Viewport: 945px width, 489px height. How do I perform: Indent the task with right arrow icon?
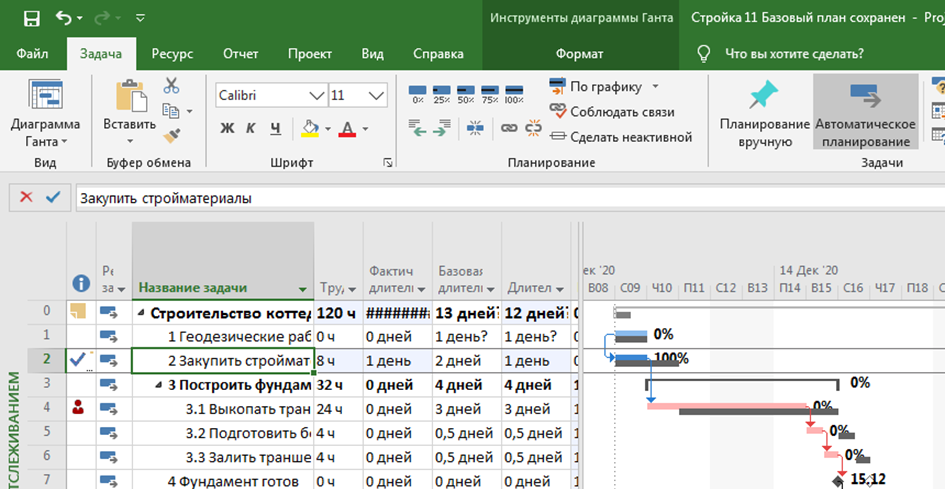pos(442,127)
